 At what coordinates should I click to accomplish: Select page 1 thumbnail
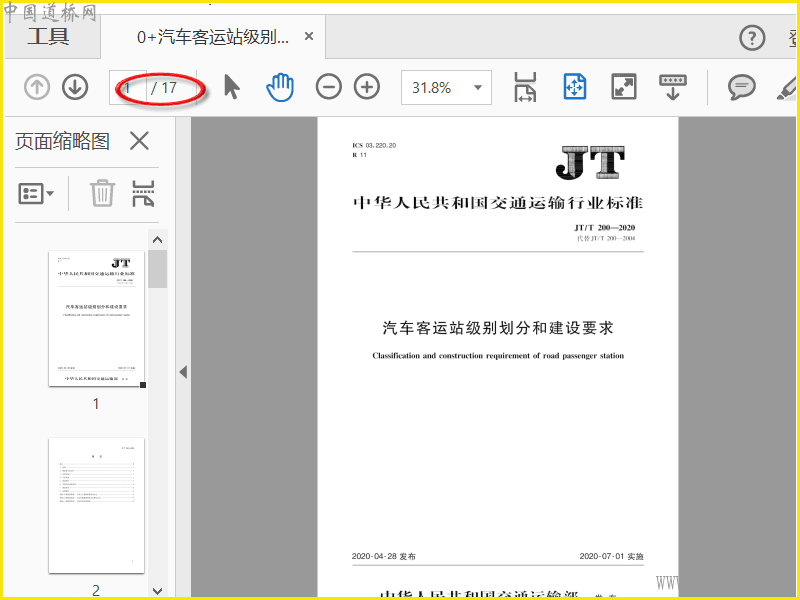96,318
